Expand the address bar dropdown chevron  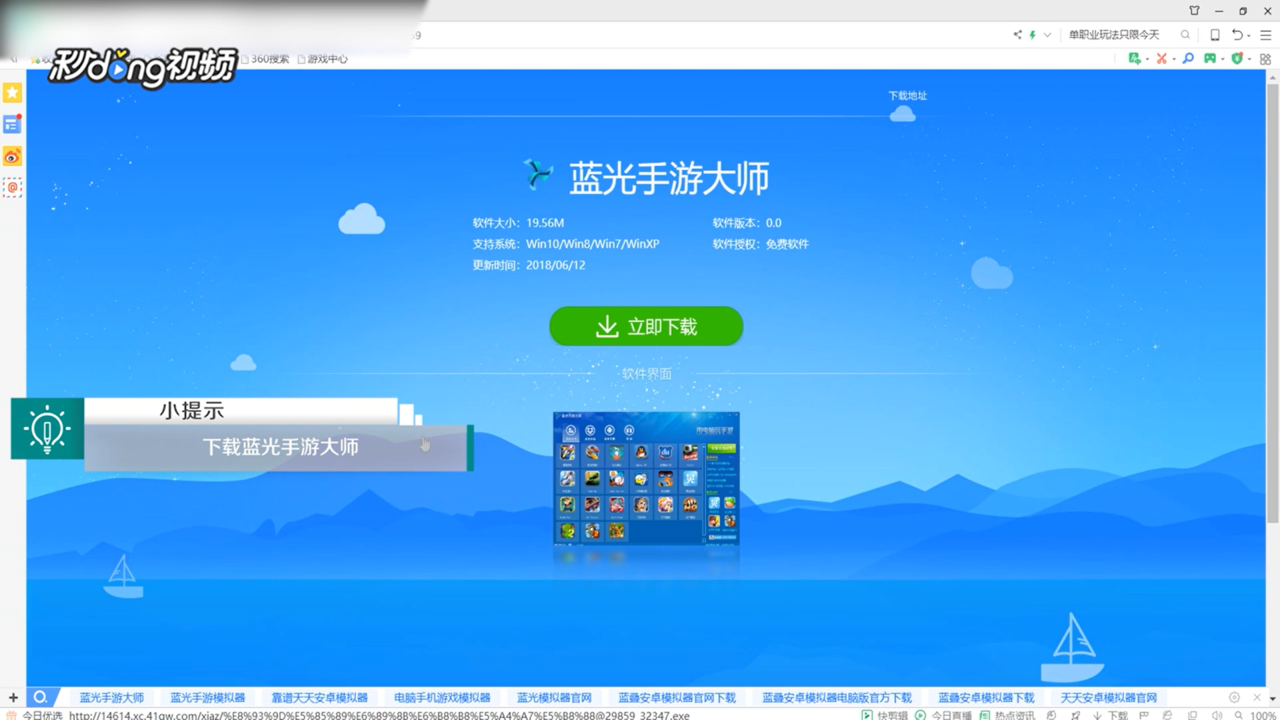1047,35
